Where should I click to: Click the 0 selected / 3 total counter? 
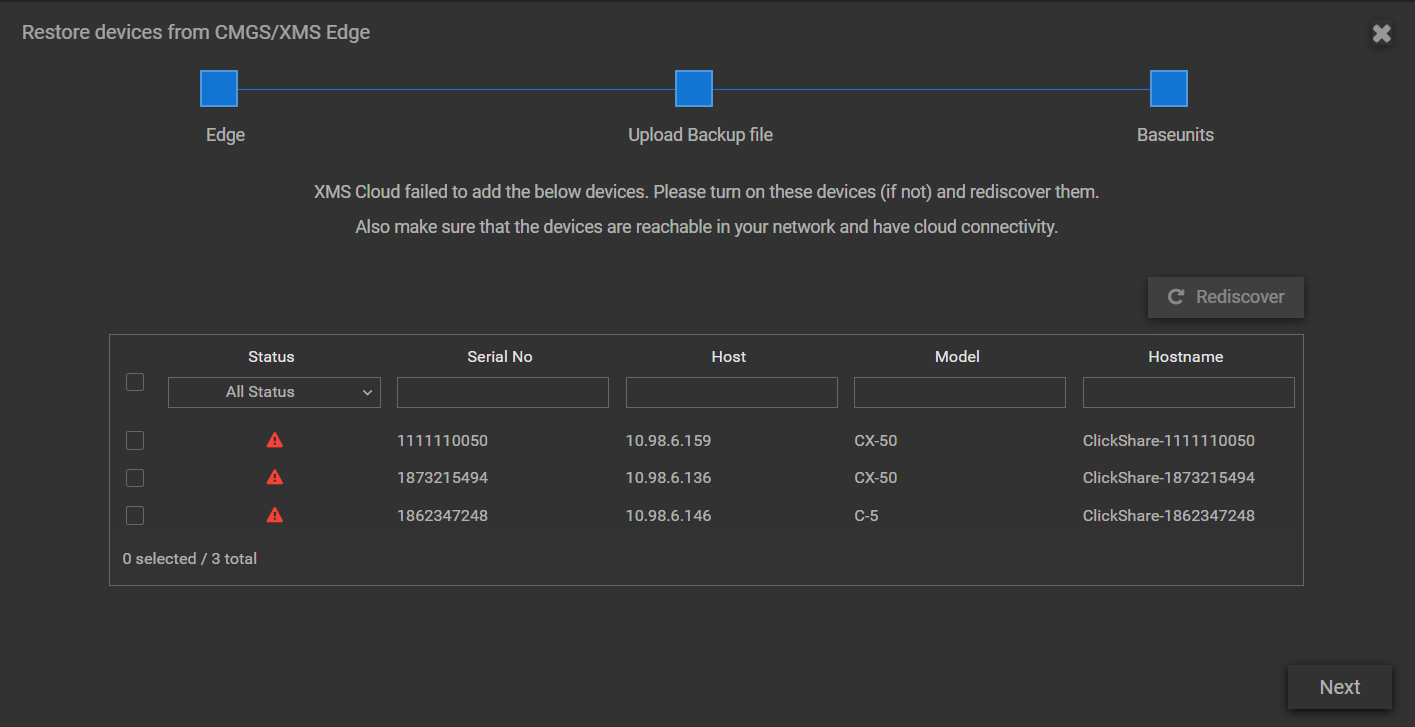tap(190, 559)
